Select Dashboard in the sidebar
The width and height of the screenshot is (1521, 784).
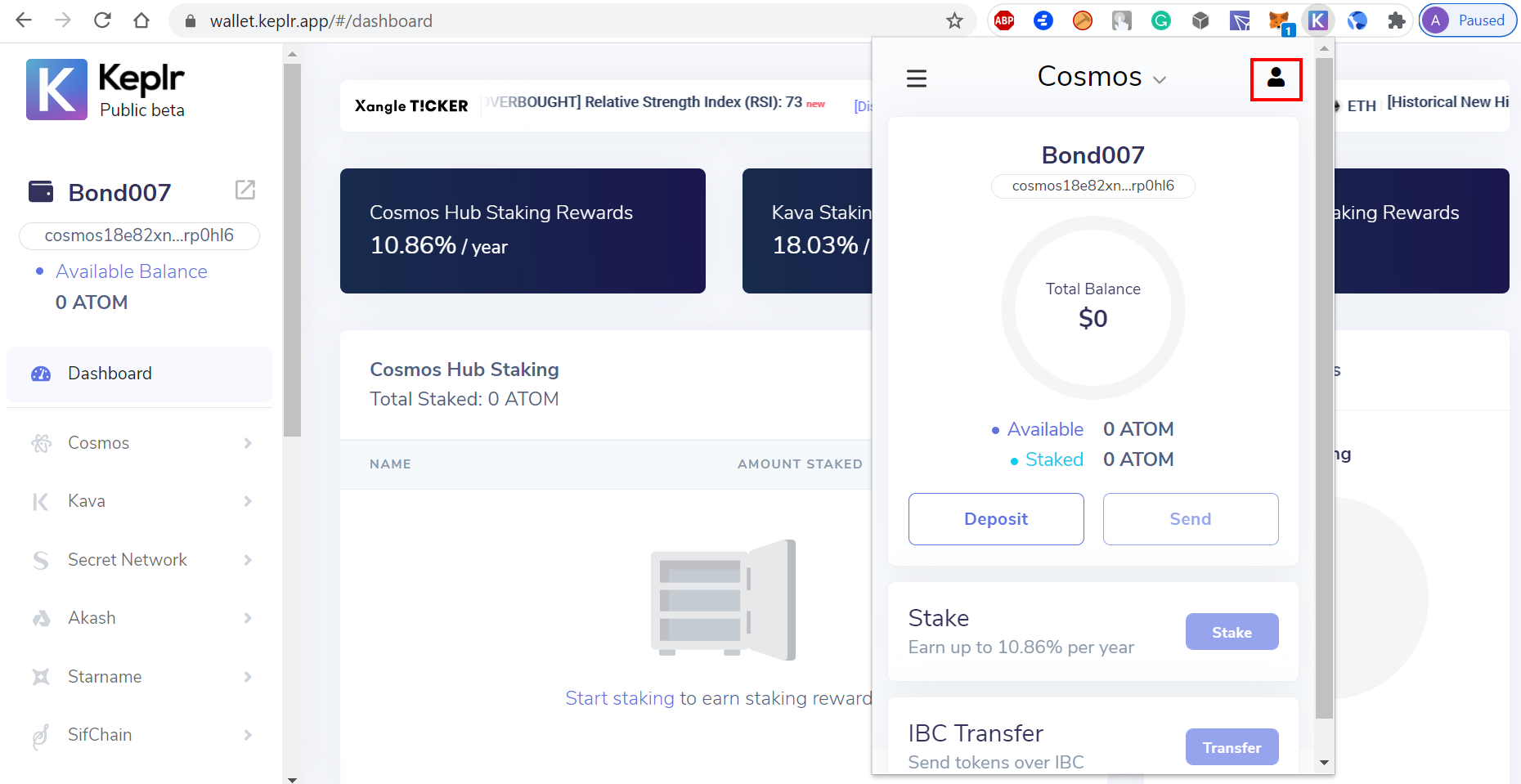139,374
